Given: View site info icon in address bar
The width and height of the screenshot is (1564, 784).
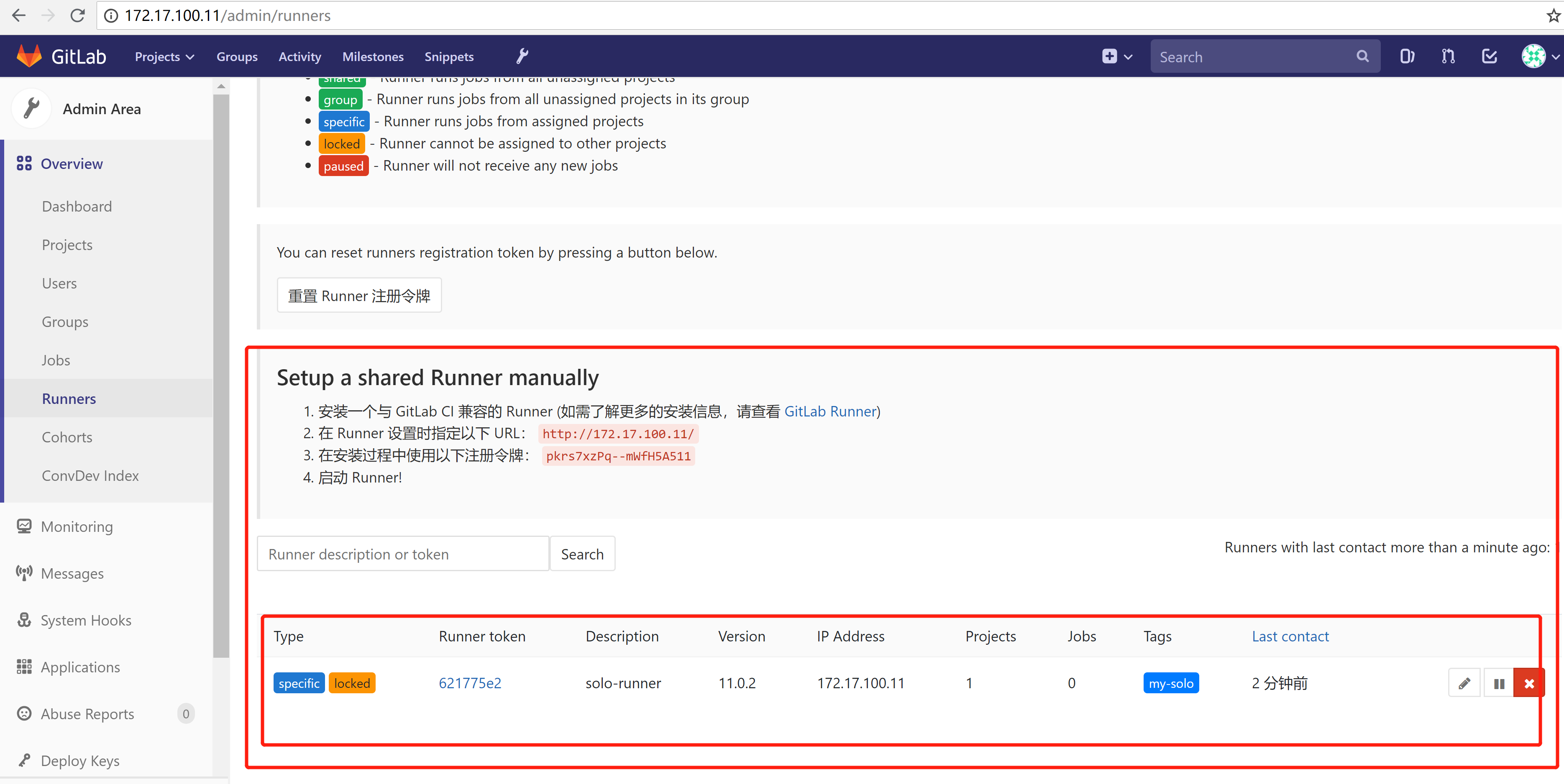Looking at the screenshot, I should click(x=110, y=15).
